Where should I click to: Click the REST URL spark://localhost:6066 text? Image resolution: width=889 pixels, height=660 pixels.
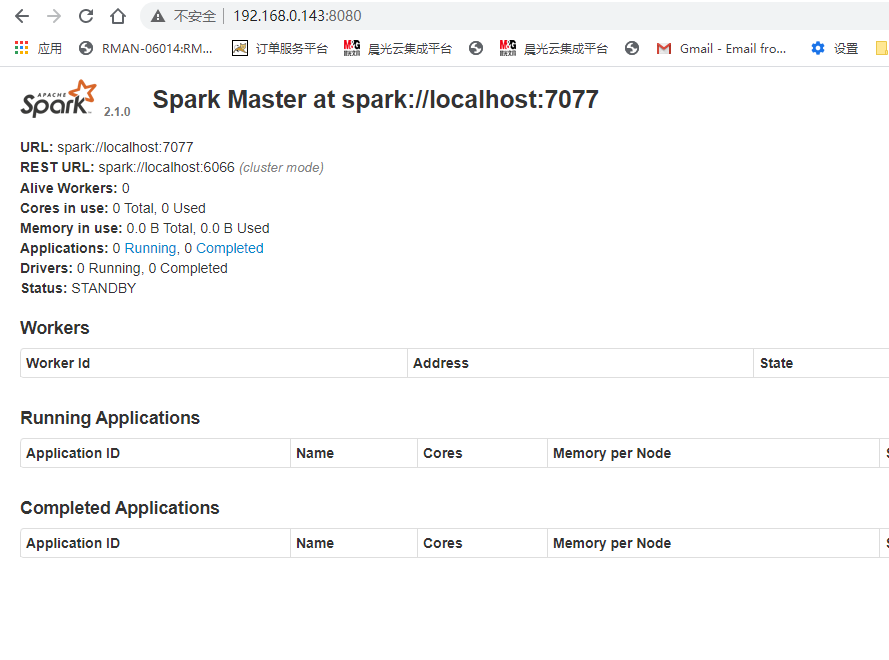point(128,168)
